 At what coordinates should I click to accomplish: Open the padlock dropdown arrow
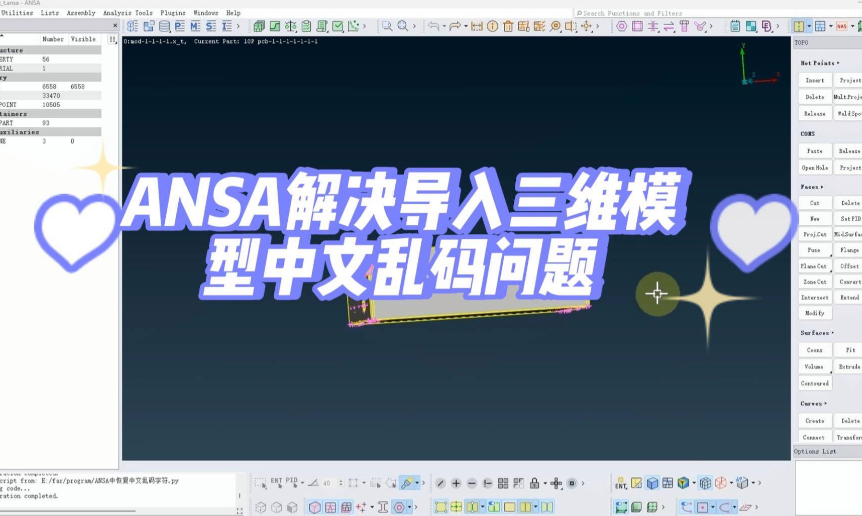(545, 484)
